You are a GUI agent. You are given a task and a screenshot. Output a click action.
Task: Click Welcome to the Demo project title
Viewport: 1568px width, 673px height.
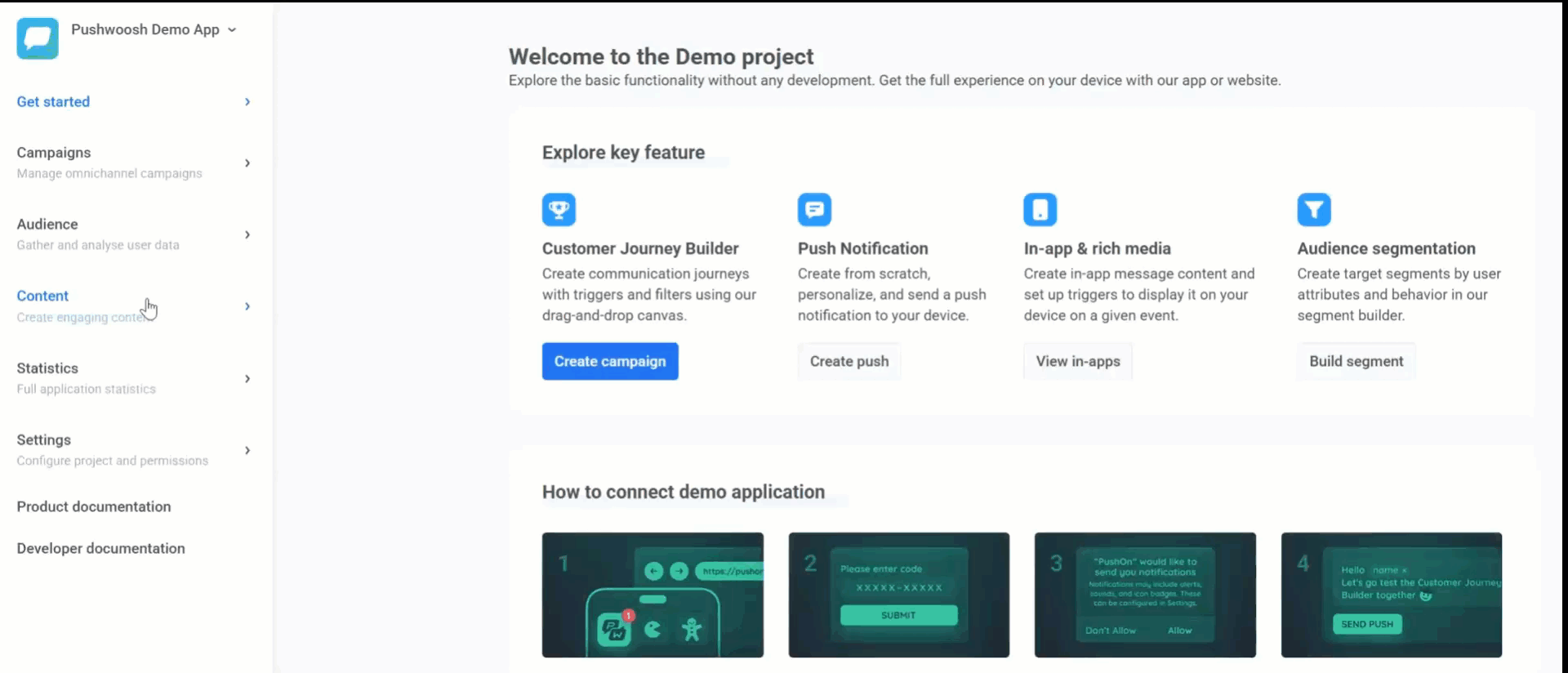pos(661,56)
